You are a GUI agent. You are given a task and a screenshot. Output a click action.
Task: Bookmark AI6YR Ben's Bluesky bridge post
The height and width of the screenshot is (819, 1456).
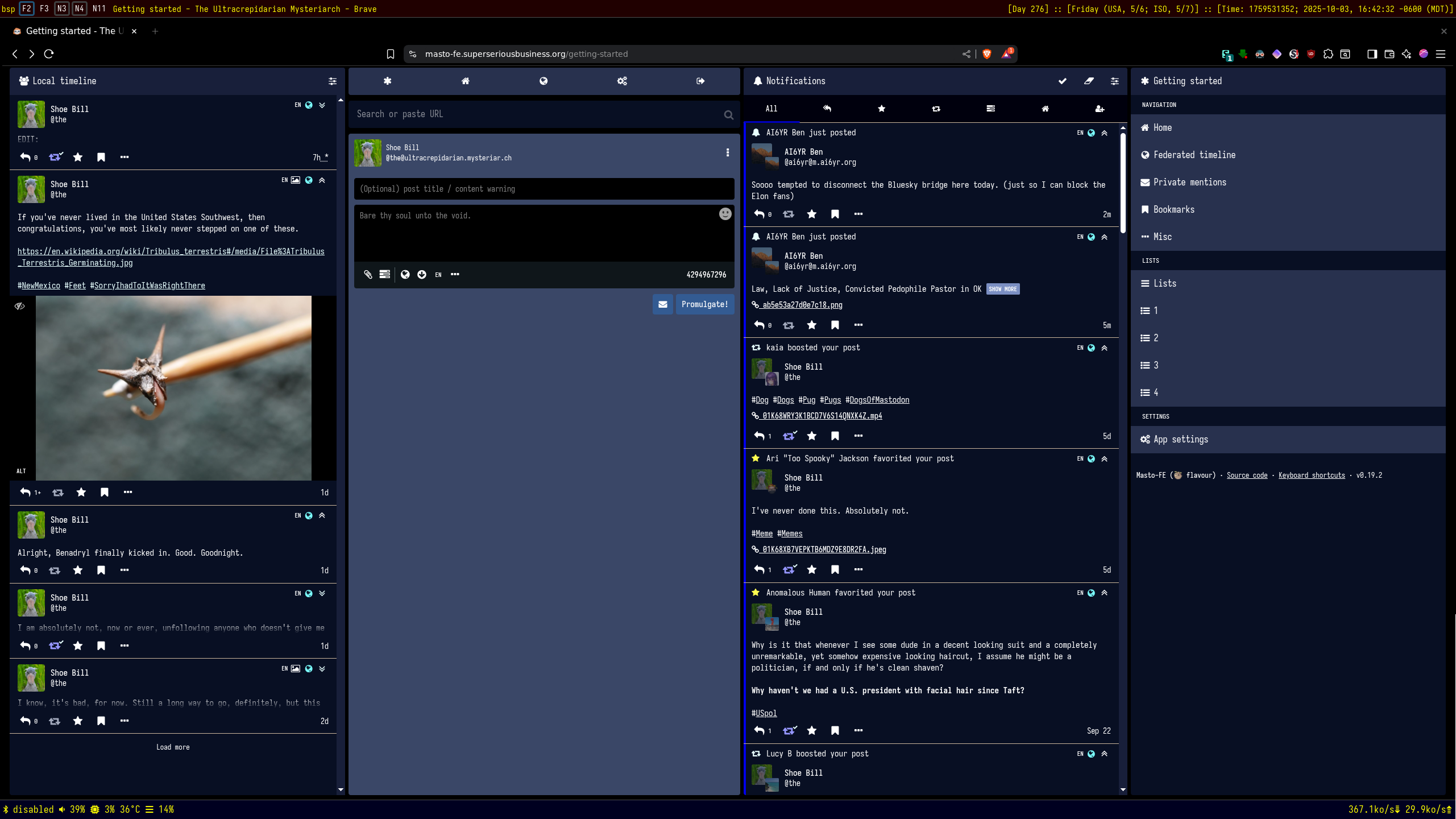point(835,214)
